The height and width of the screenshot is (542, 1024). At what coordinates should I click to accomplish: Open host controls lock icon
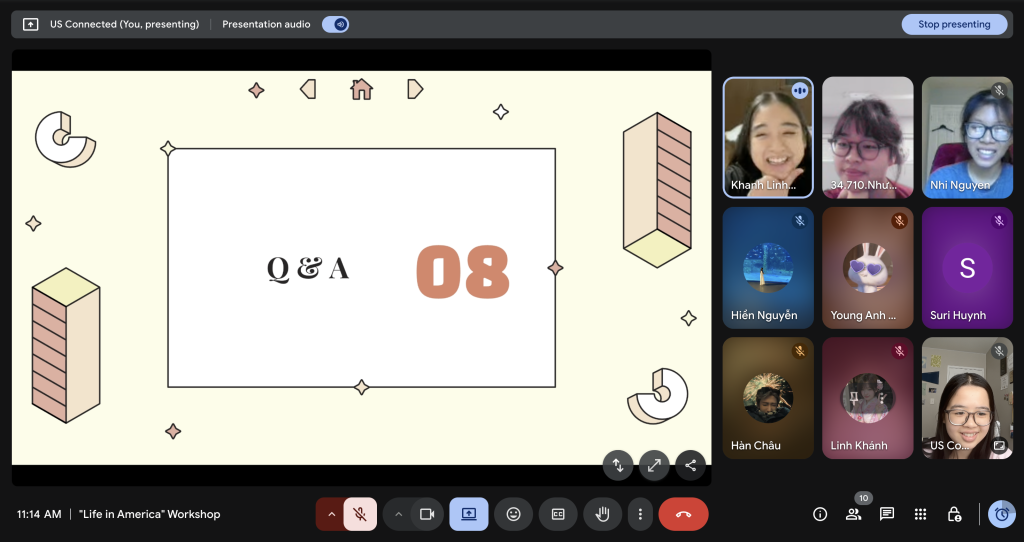(x=954, y=514)
